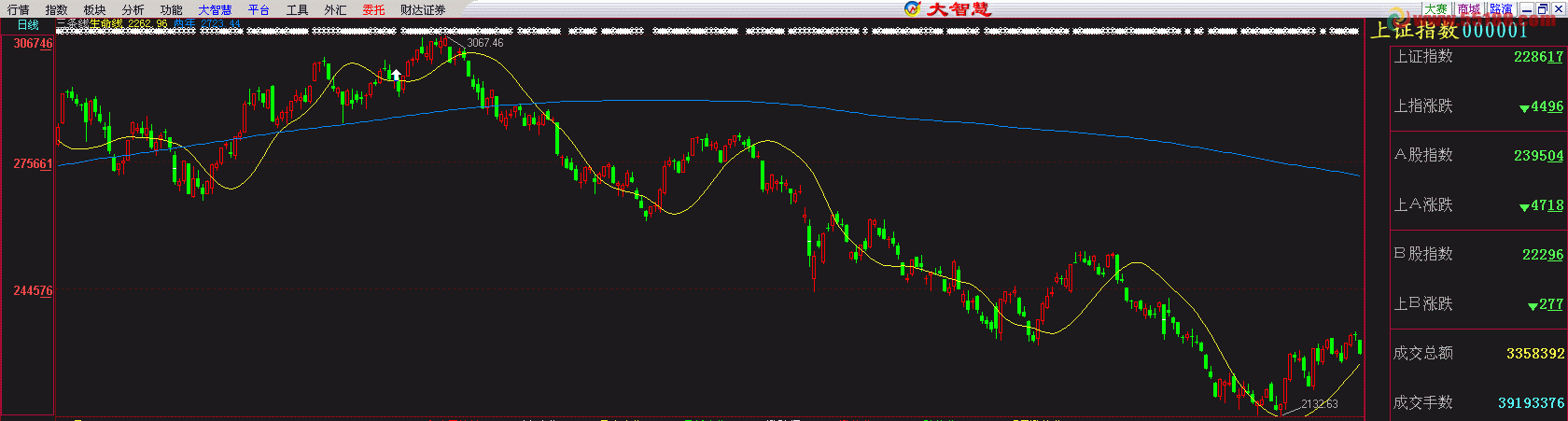Click the 生命线 value 2262.96
This screenshot has width=1568, height=421.
pyautogui.click(x=147, y=24)
